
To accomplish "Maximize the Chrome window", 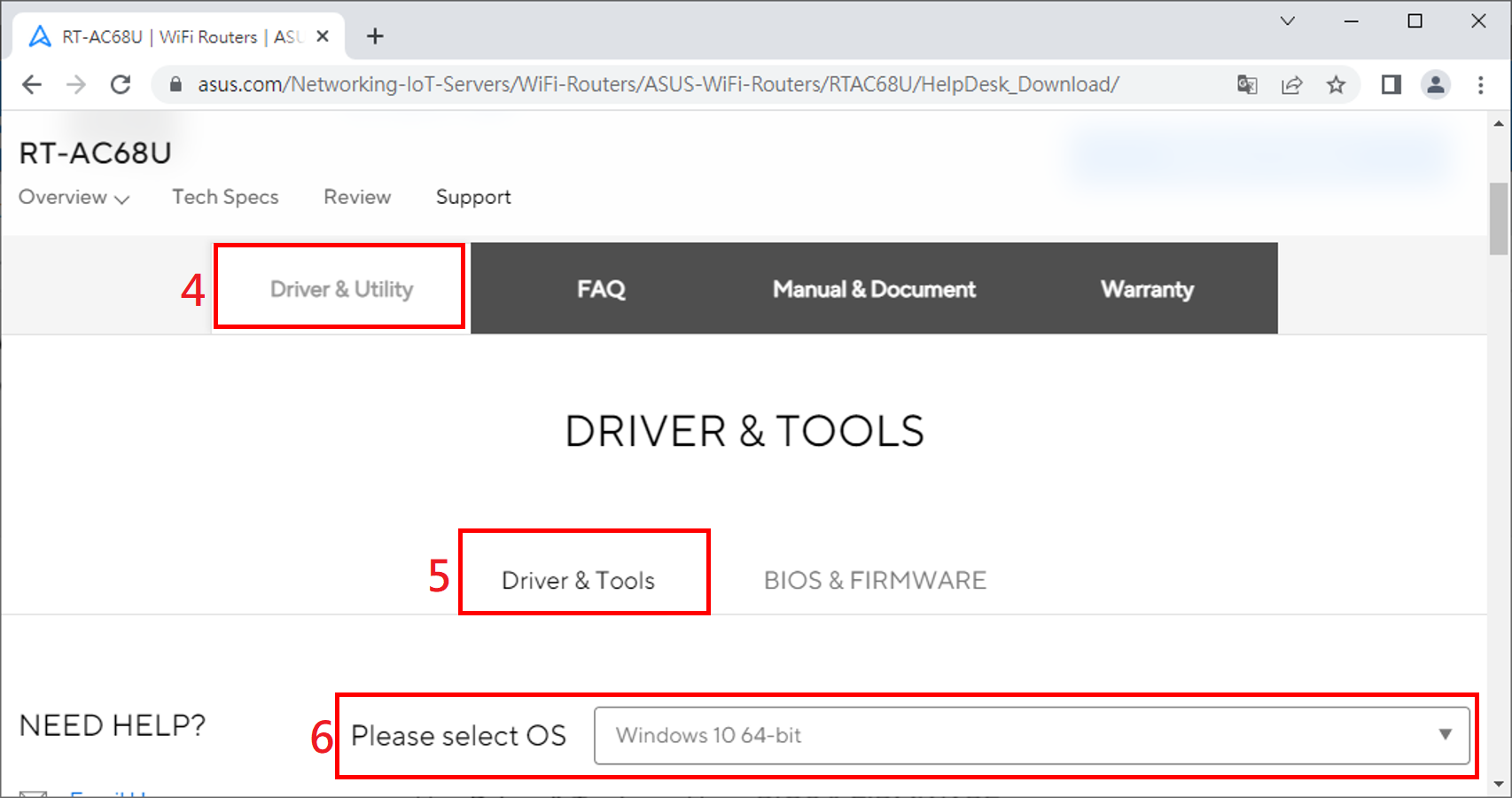I will click(x=1415, y=21).
